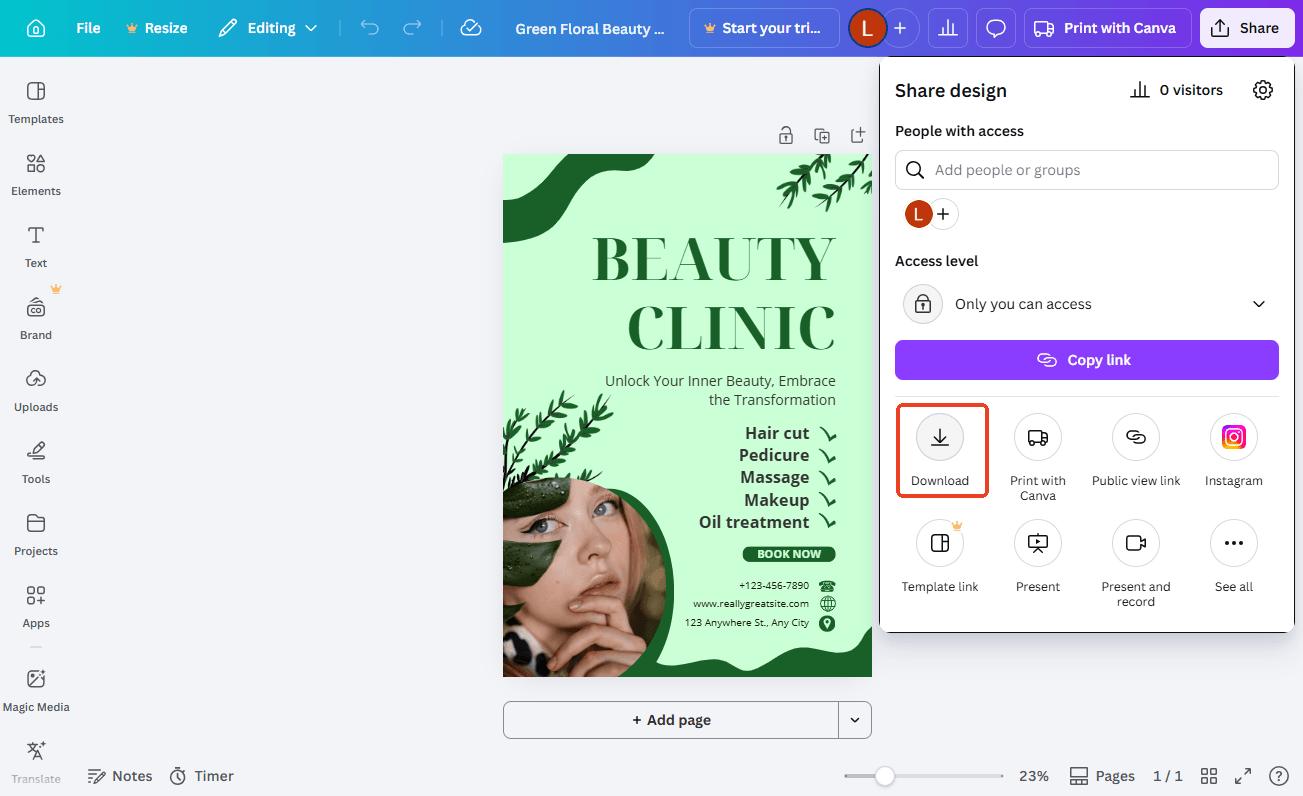Open Instagram sharing option
Screen dimensions: 1303x796
pos(1233,438)
